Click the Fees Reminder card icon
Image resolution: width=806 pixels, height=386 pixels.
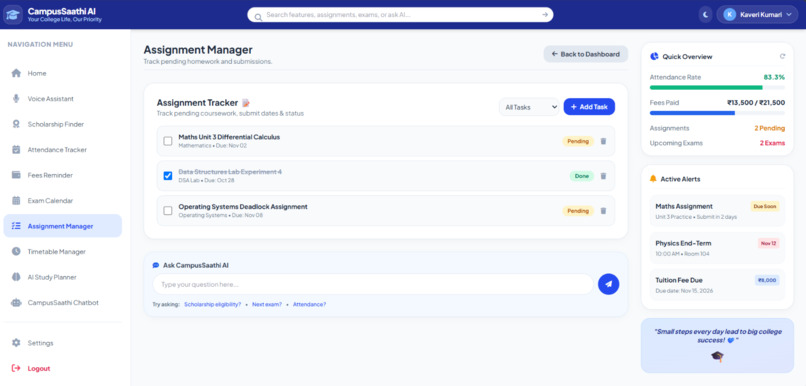16,175
